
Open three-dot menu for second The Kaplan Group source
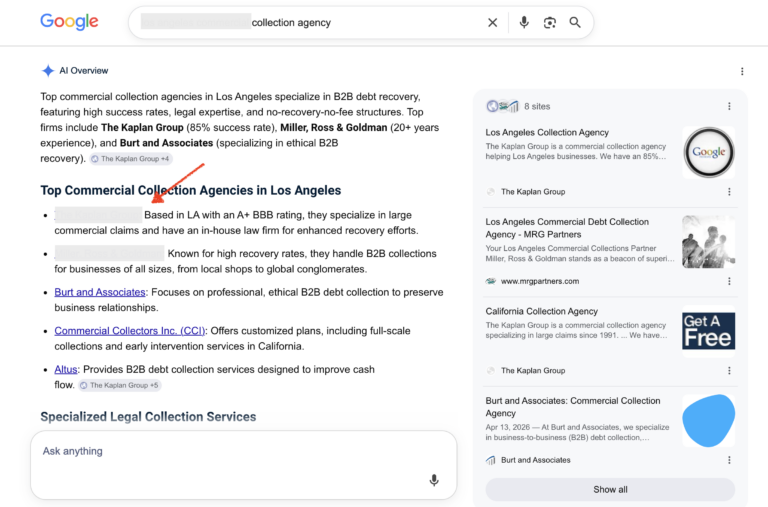tap(729, 370)
